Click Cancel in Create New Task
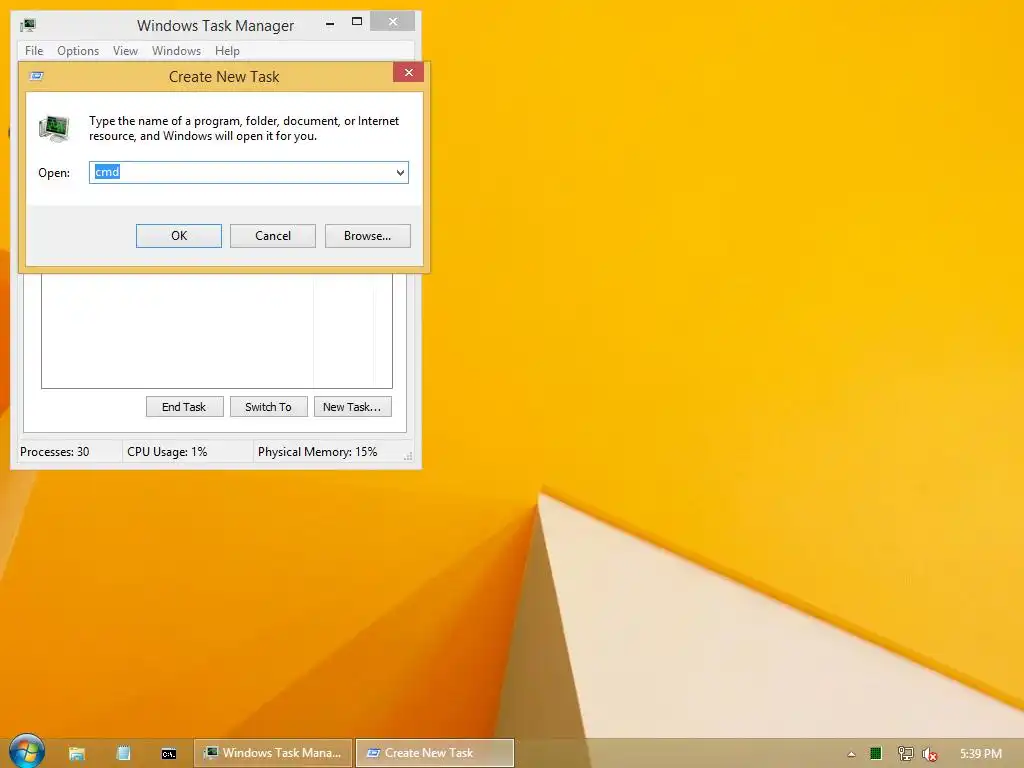The height and width of the screenshot is (768, 1024). click(x=273, y=236)
